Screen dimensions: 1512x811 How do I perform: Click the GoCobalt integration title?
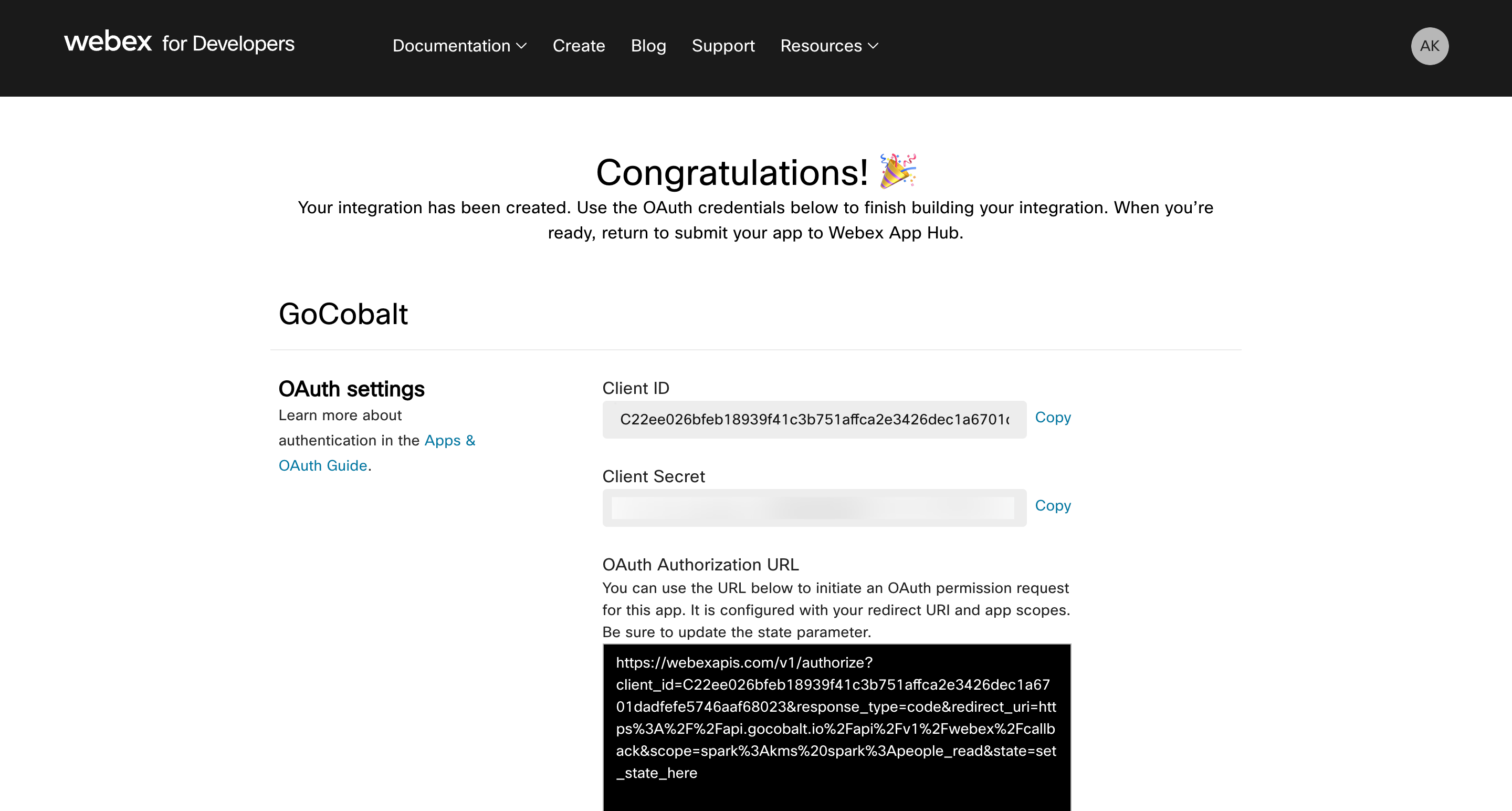pyautogui.click(x=343, y=314)
